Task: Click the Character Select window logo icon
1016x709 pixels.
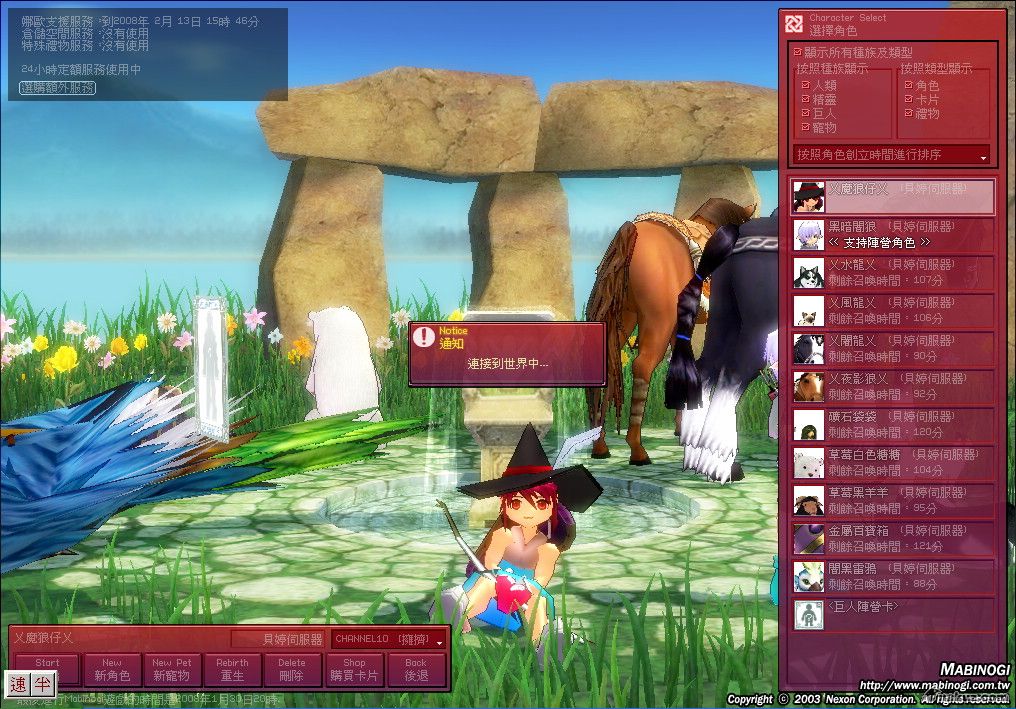Action: pos(794,24)
